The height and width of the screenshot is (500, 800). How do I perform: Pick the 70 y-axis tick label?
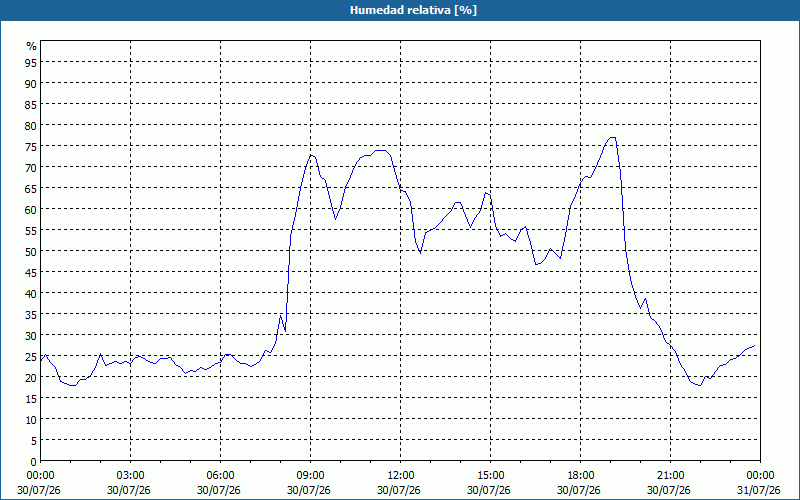click(31, 167)
